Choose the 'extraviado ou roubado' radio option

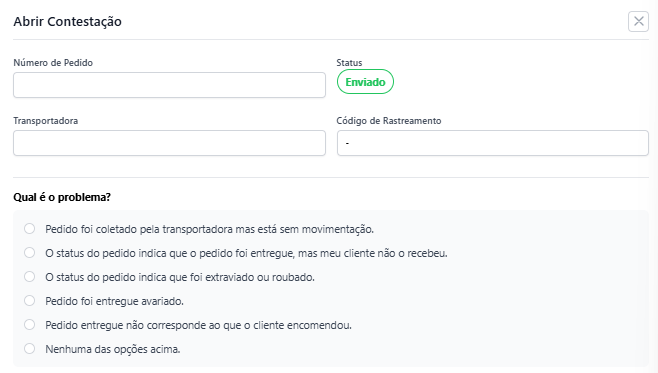[x=29, y=276]
